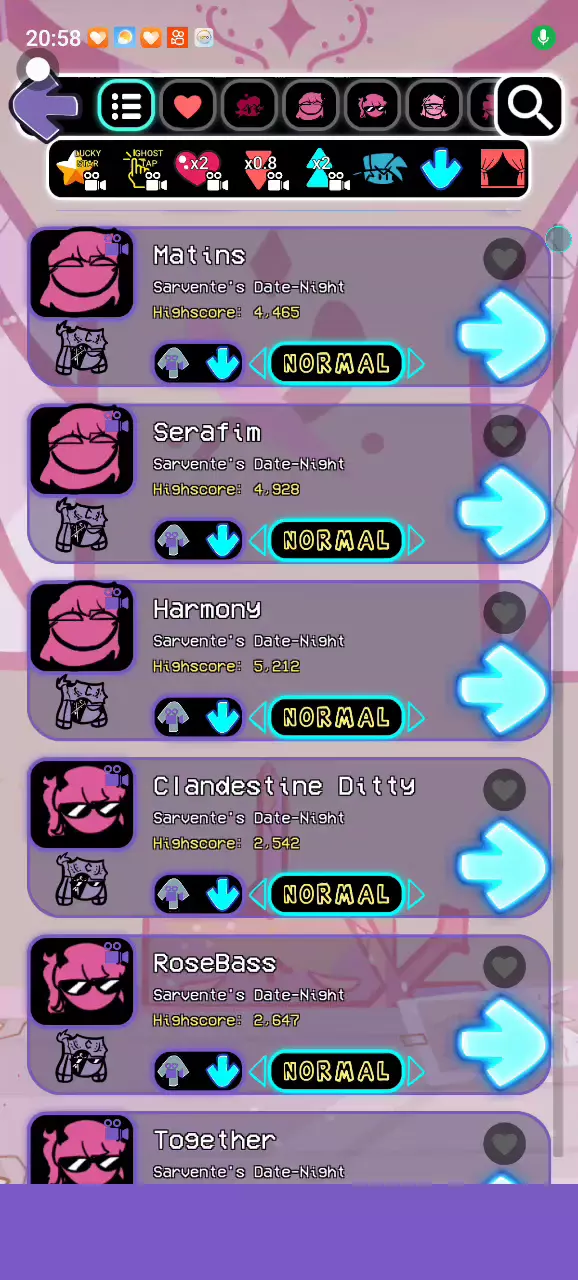The image size is (578, 1280).
Task: Toggle the Lucky Star modifier
Action: click(81, 170)
